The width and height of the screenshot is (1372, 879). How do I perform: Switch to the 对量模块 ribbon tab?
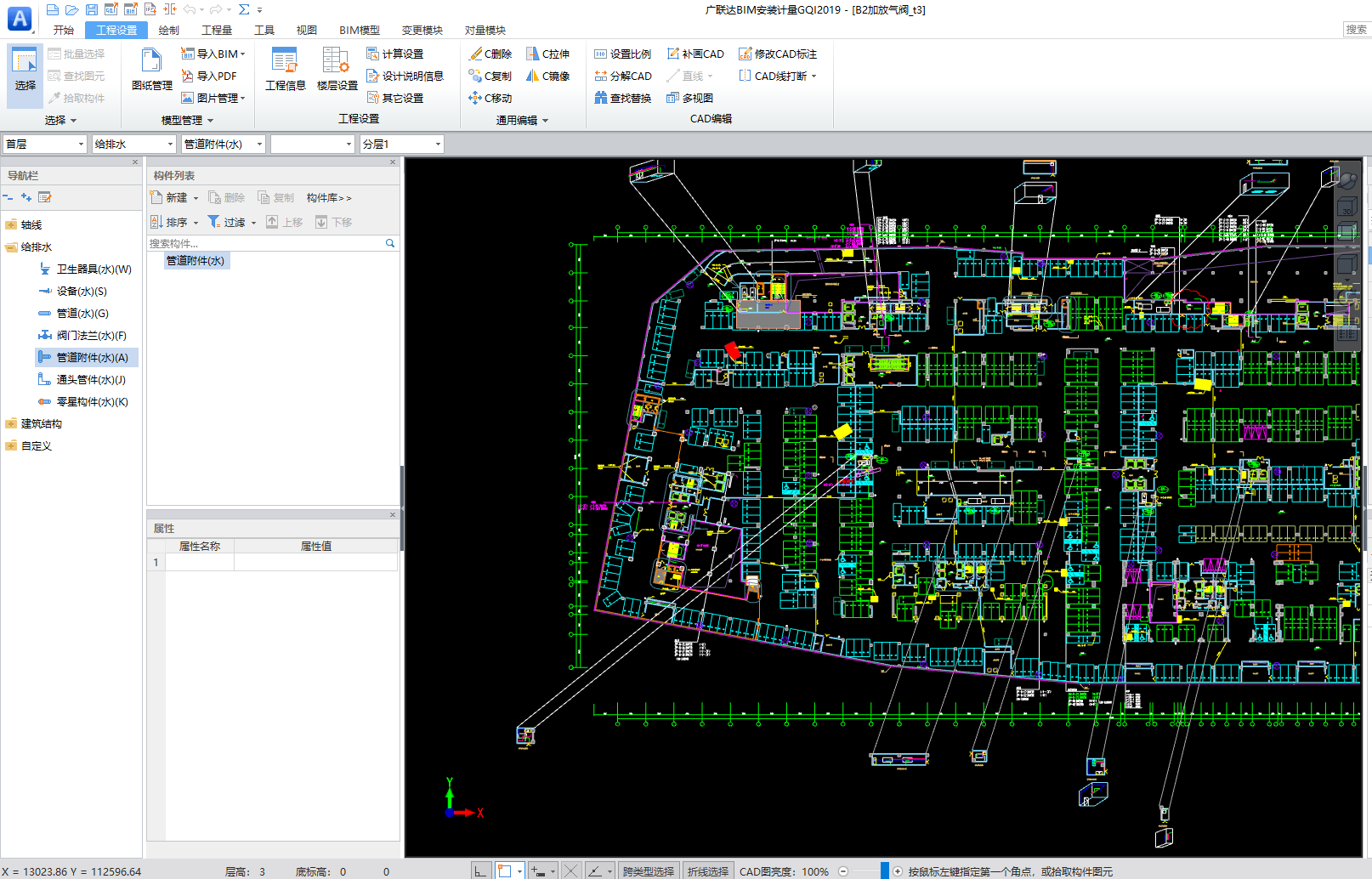[x=485, y=30]
